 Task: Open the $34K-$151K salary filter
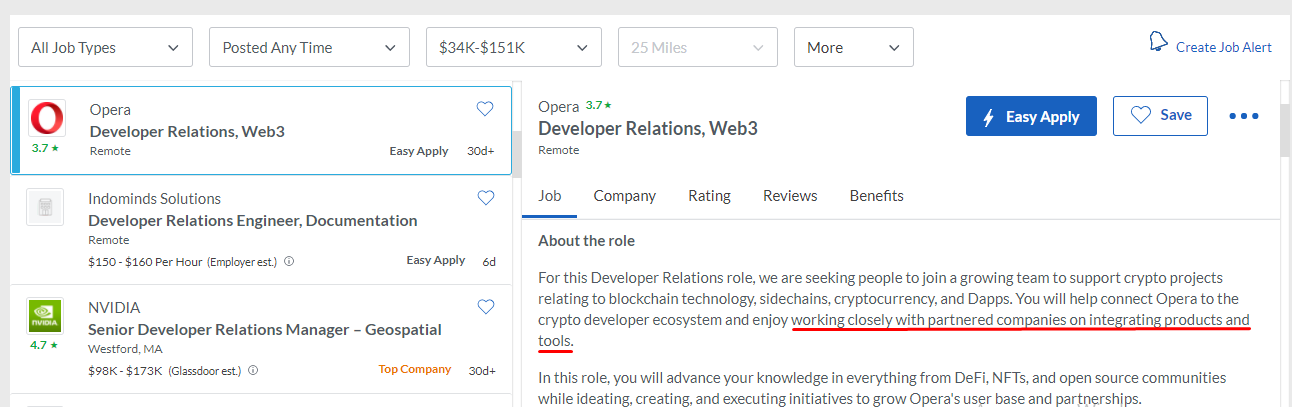click(x=513, y=47)
